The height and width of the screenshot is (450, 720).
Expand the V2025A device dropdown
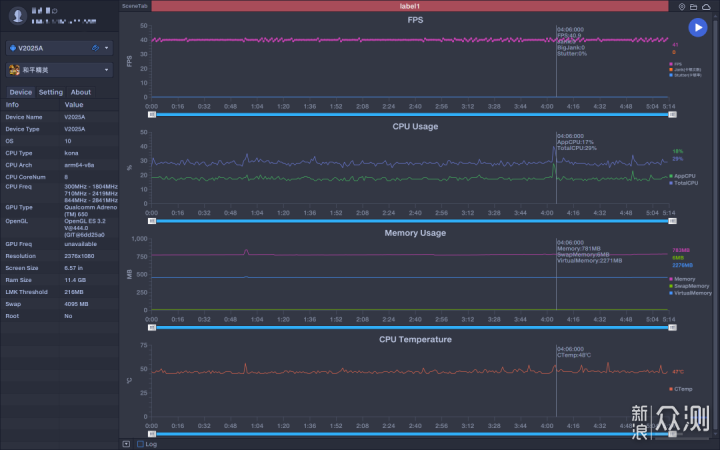click(107, 48)
